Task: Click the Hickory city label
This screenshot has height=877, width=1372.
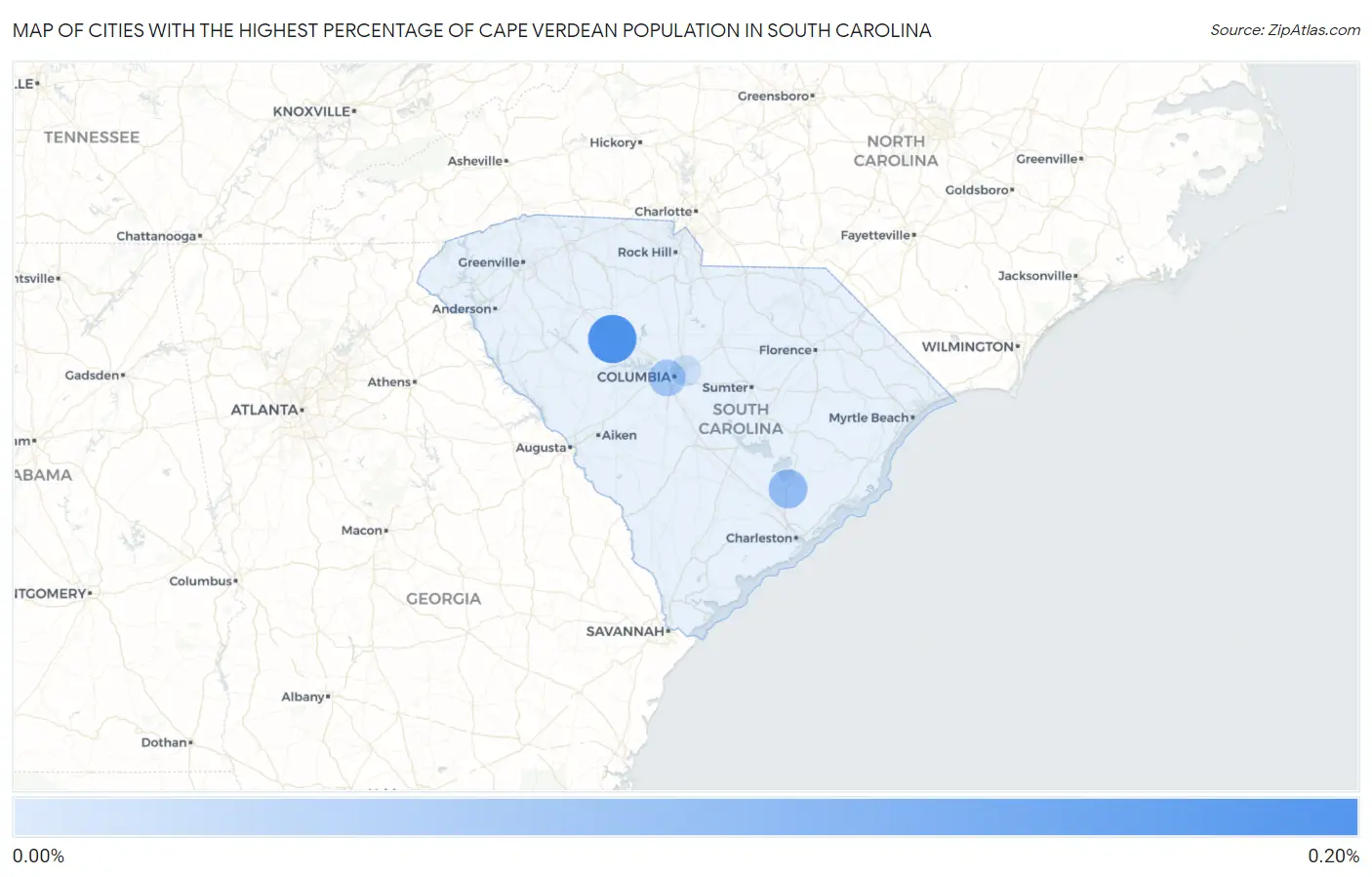Action: pos(613,142)
